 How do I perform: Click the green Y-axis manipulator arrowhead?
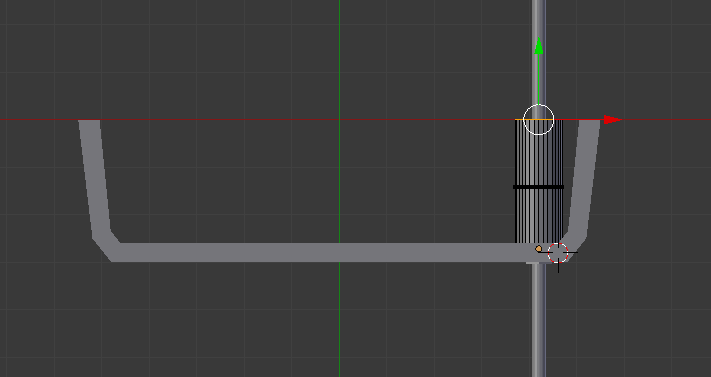[539, 46]
